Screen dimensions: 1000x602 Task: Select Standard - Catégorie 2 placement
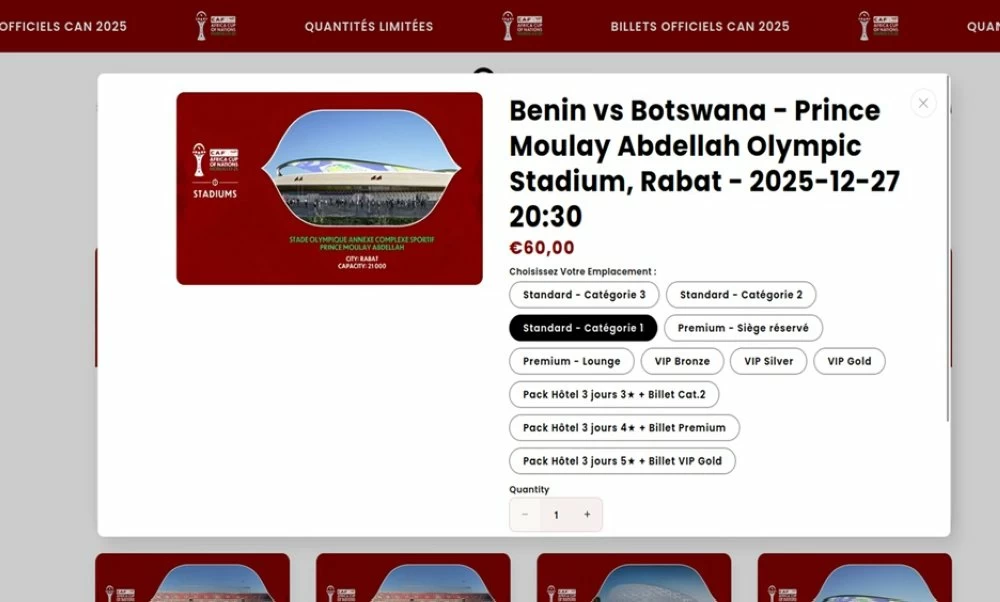click(743, 294)
